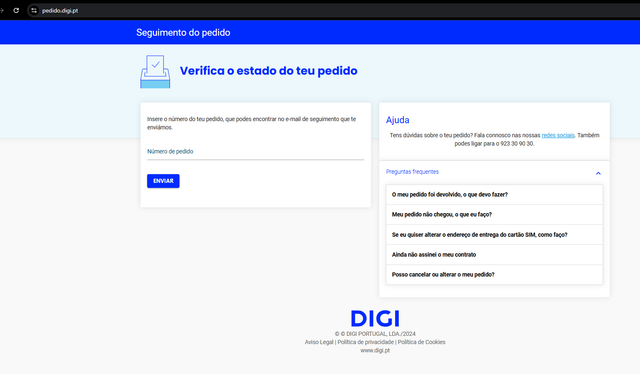Image resolution: width=640 pixels, height=374 pixels.
Task: Expand the alterar endereço de entrega question
Action: tap(494, 235)
